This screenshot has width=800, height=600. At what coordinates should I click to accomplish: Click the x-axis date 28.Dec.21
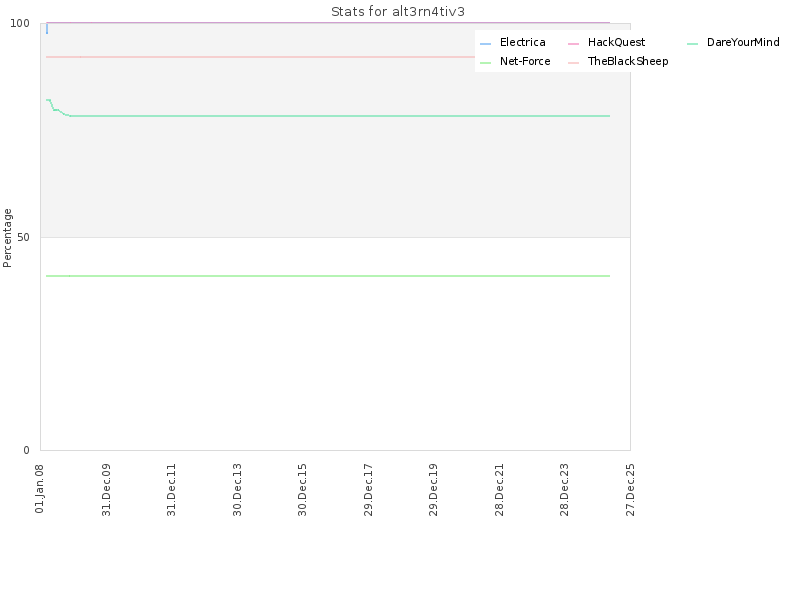(x=499, y=490)
